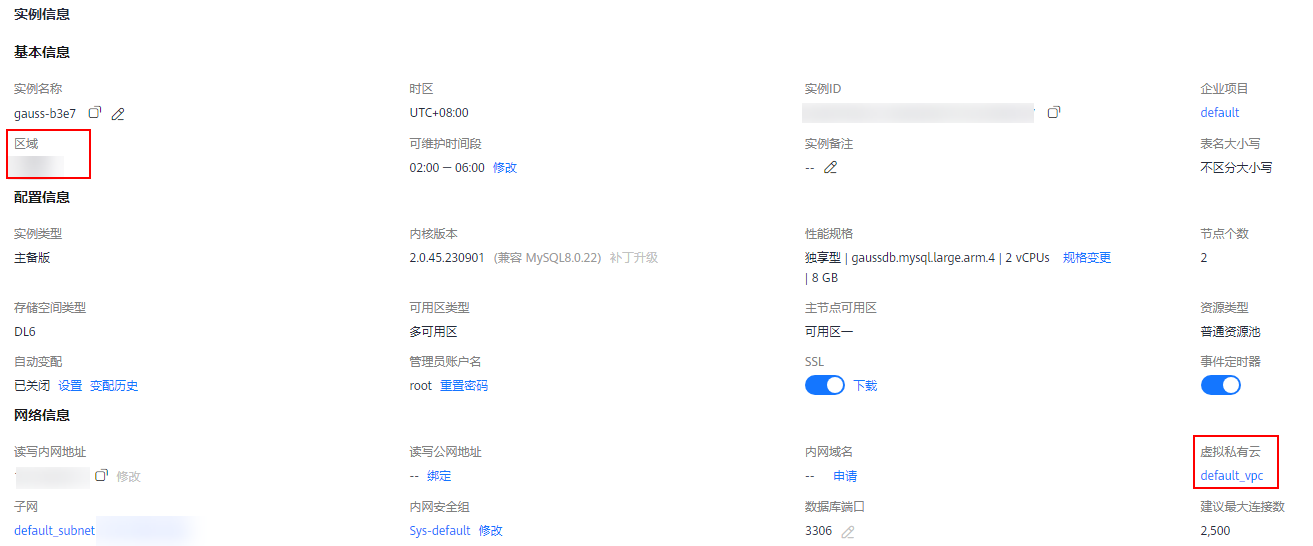Image resolution: width=1313 pixels, height=546 pixels.
Task: Modify the maintenance window 02:00–06:00
Action: (x=505, y=168)
